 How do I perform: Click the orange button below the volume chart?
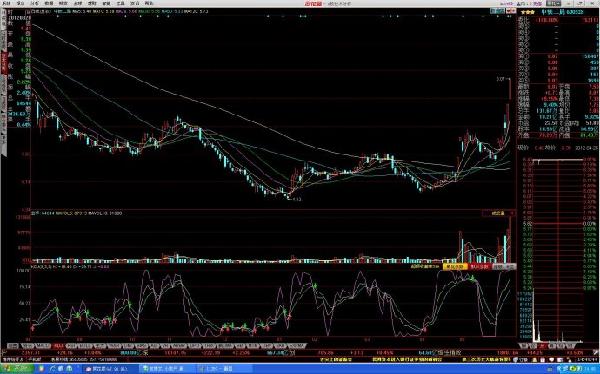(455, 266)
